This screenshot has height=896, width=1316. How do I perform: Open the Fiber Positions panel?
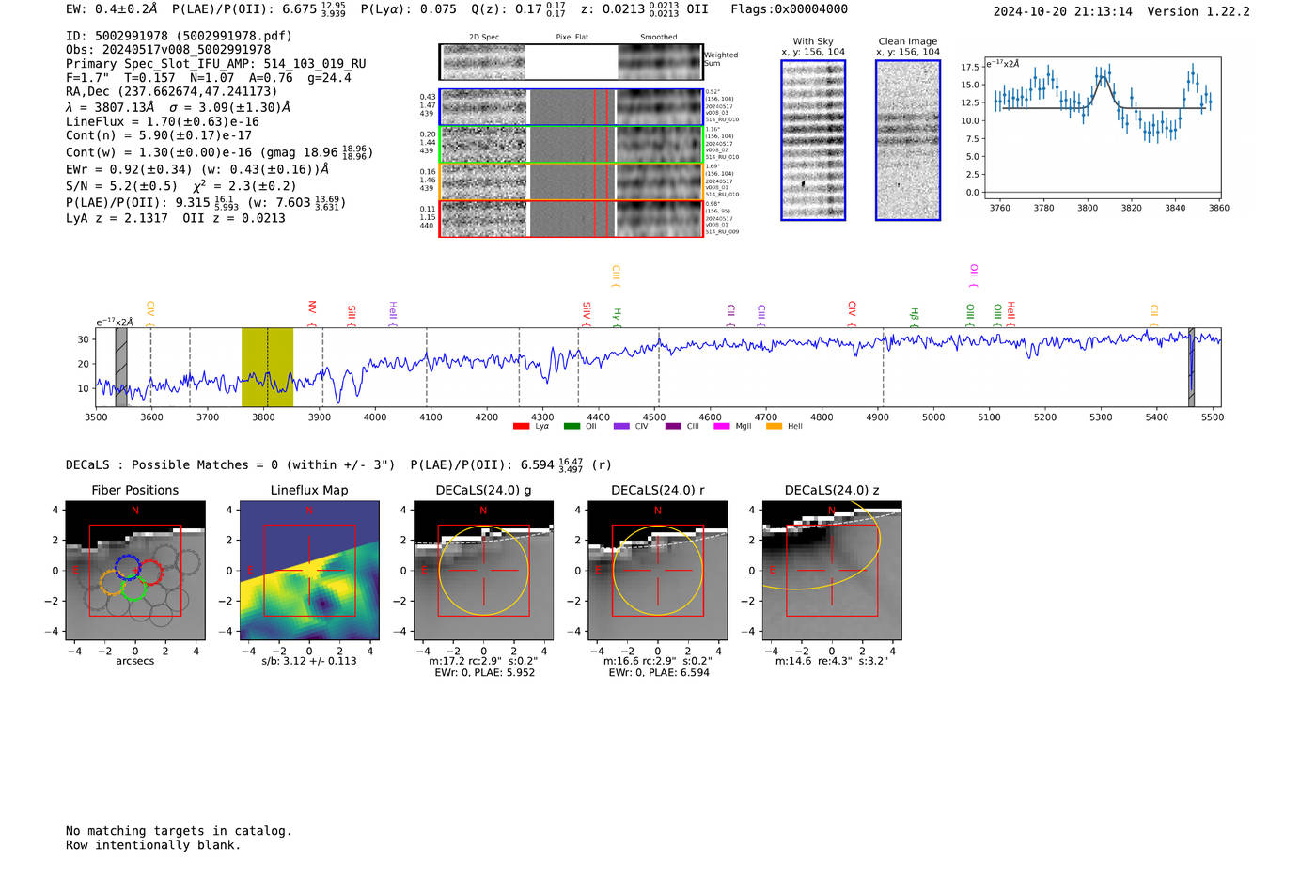[135, 570]
